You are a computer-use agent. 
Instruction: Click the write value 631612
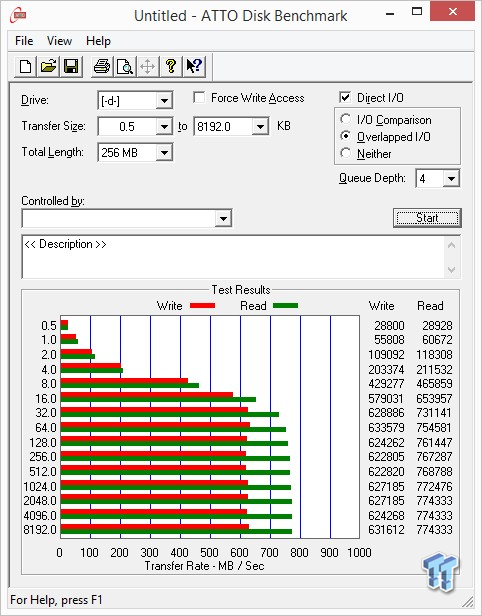pos(386,530)
